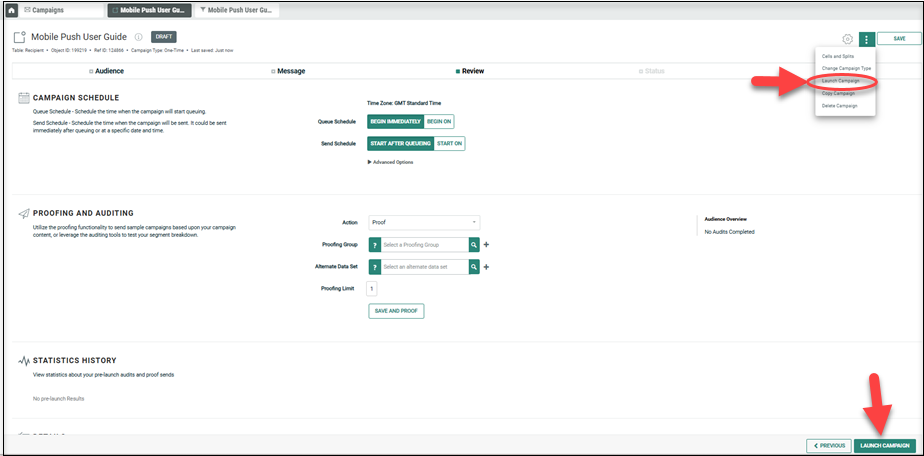Open the settings gear icon
Viewport: 924px width, 456px height.
(847, 39)
